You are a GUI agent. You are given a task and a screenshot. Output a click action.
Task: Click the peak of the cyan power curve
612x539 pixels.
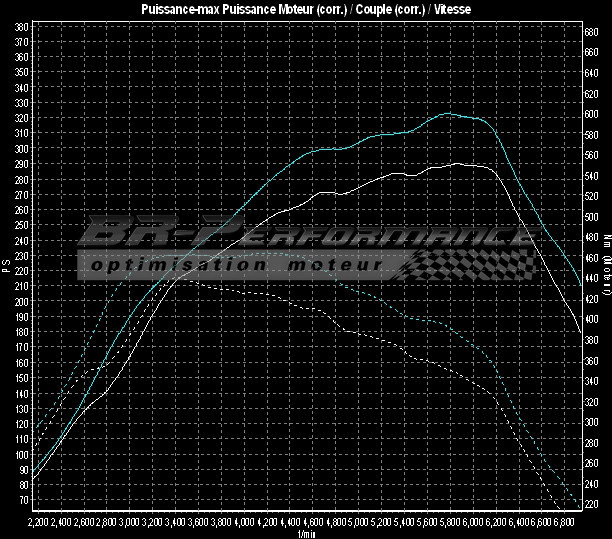click(449, 114)
